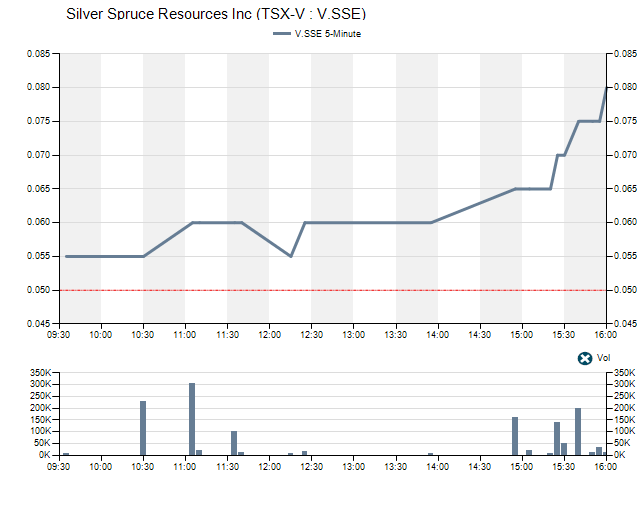Click the price dip to 0.055 after 12:00
This screenshot has width=640, height=515.
(291, 256)
